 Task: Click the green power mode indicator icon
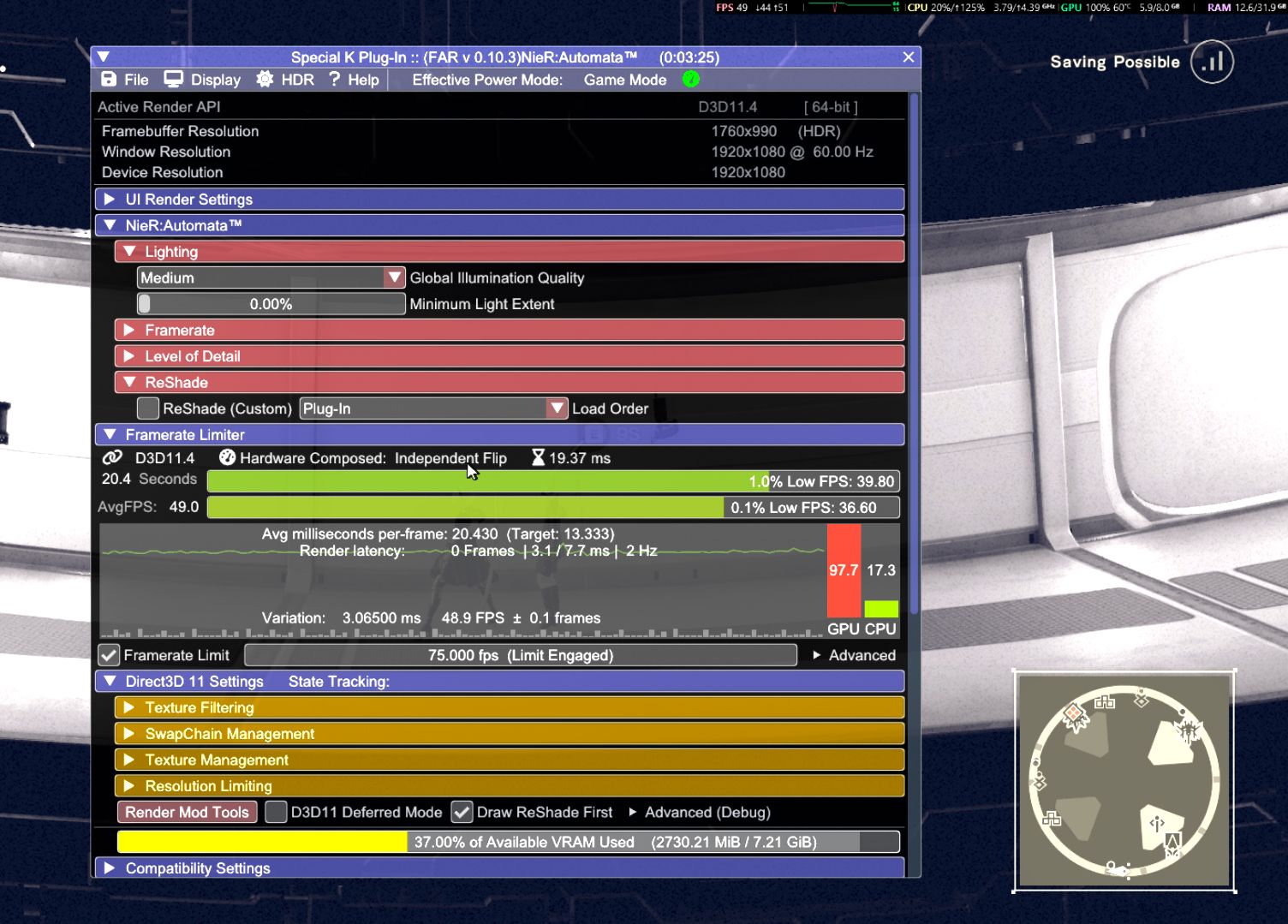691,80
